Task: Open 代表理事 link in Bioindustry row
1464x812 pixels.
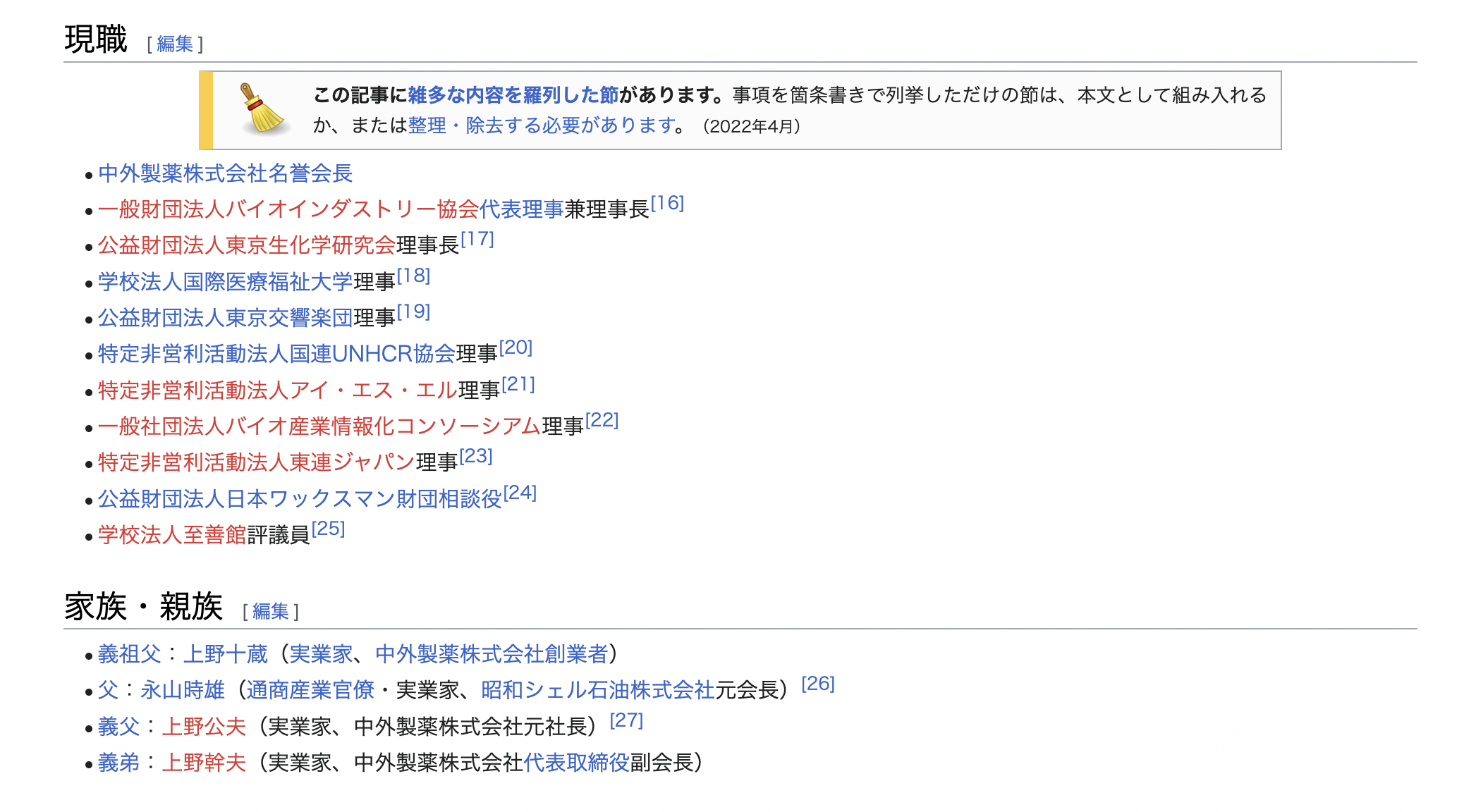Action: coord(522,209)
